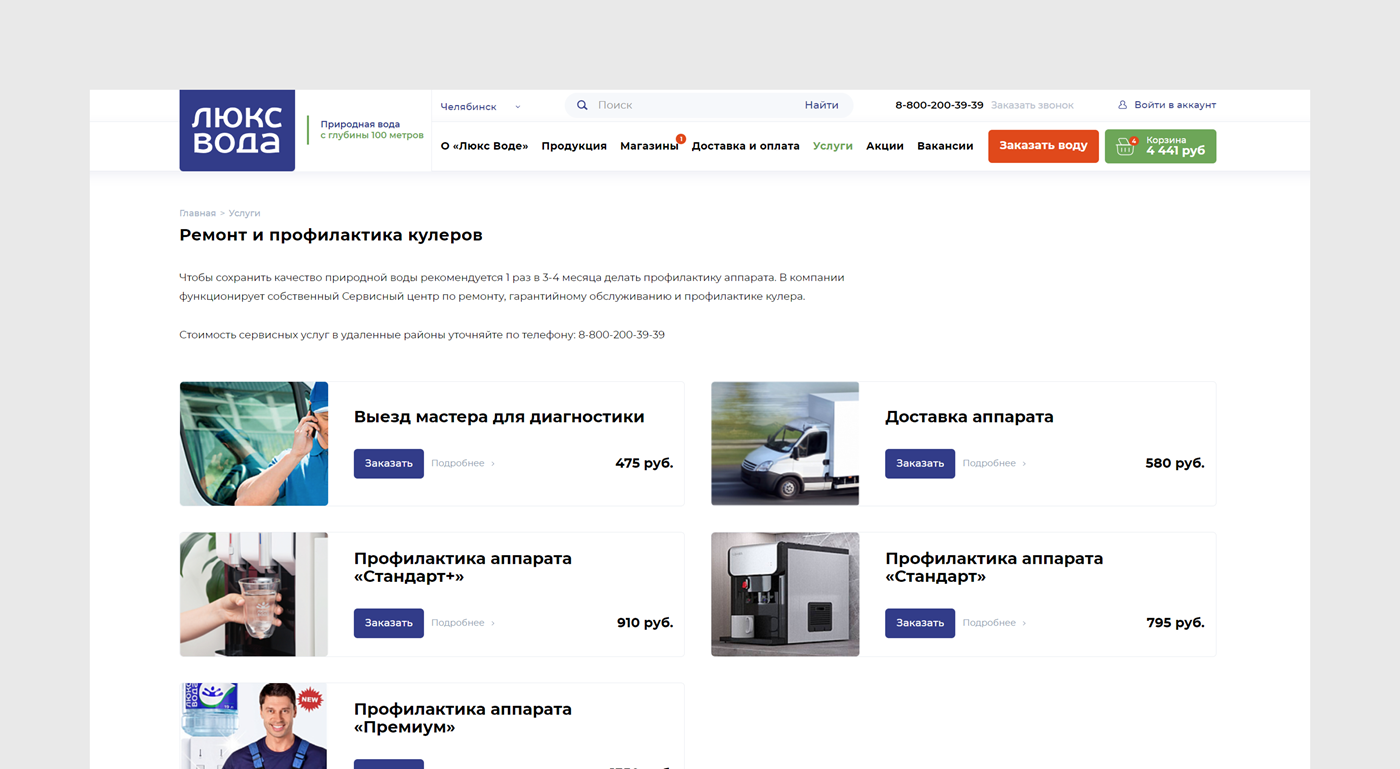1400x769 pixels.
Task: Click the shopping basket icon
Action: pyautogui.click(x=1126, y=147)
